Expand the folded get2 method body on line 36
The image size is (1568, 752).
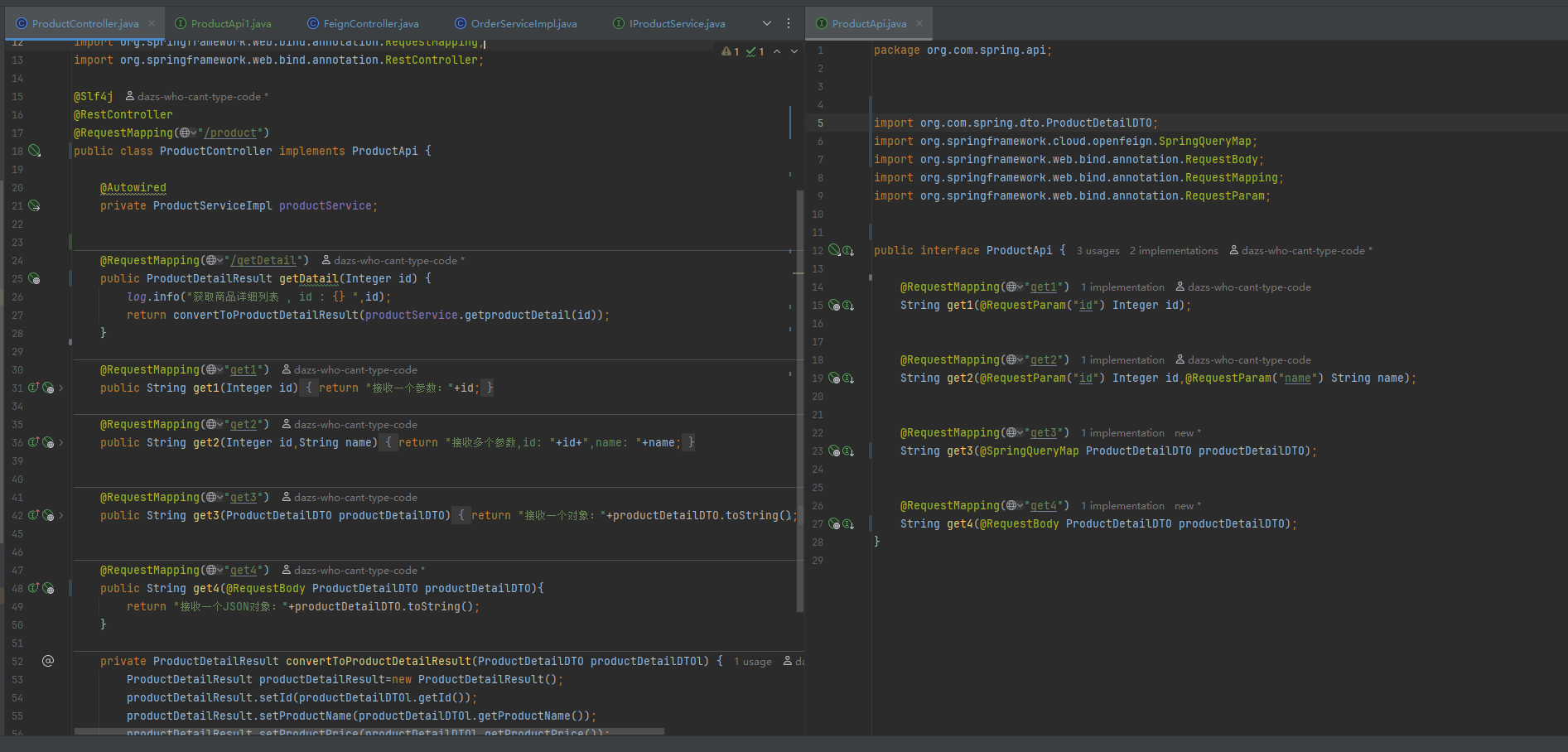(61, 442)
